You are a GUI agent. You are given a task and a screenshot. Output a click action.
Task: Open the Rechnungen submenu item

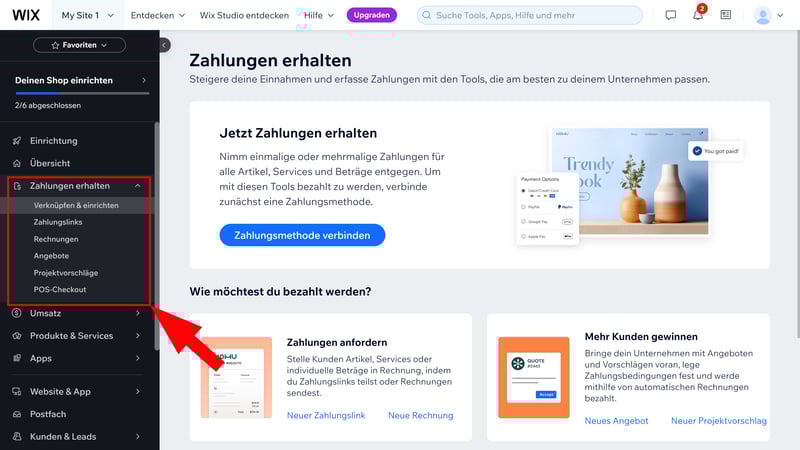(56, 239)
